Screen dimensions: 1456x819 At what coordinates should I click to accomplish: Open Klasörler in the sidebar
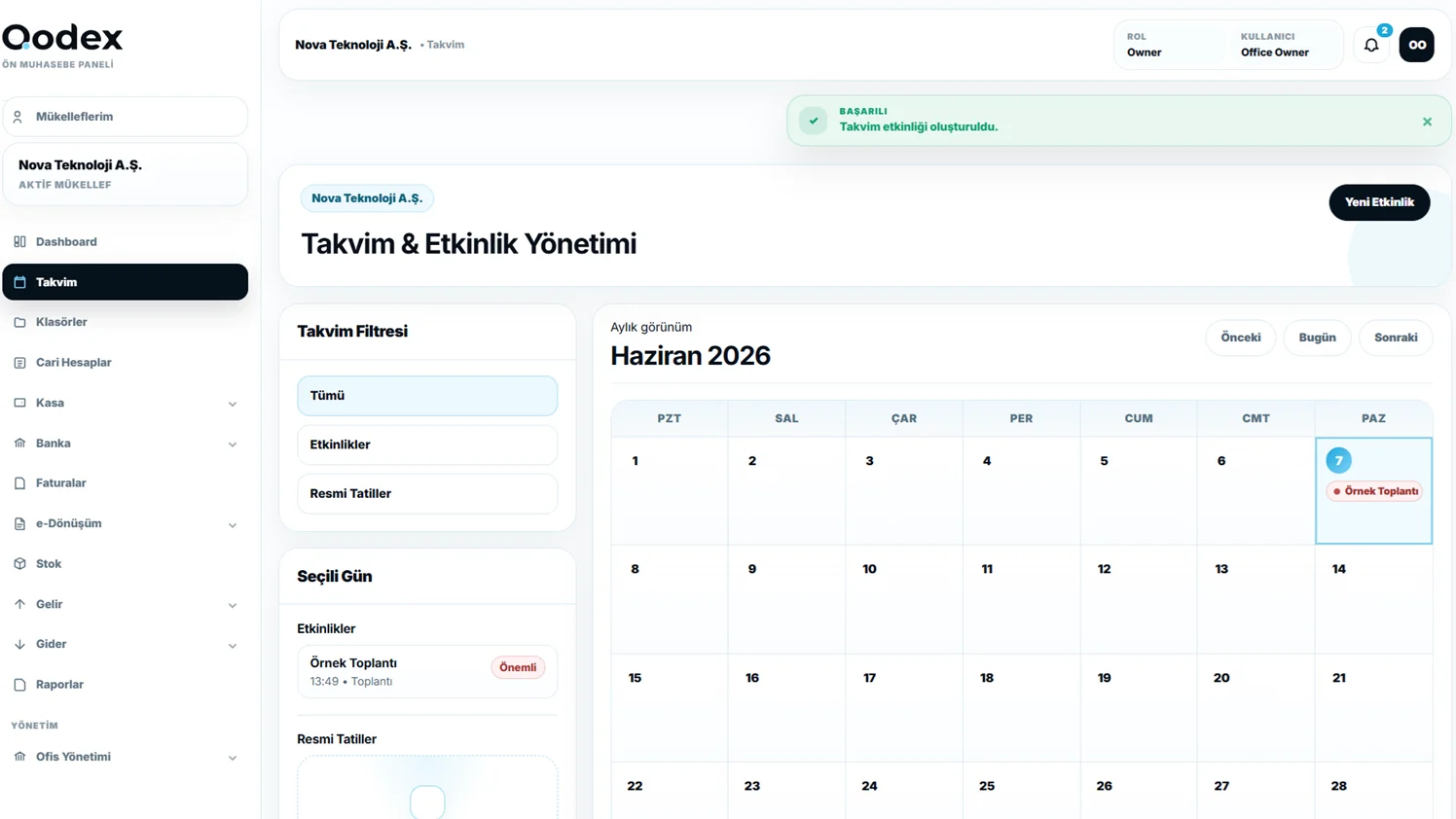click(x=125, y=322)
